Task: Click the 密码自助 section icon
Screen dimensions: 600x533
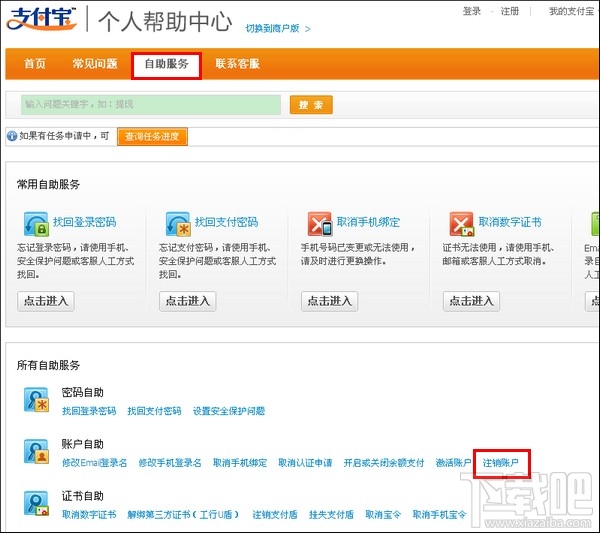Action: pos(37,401)
